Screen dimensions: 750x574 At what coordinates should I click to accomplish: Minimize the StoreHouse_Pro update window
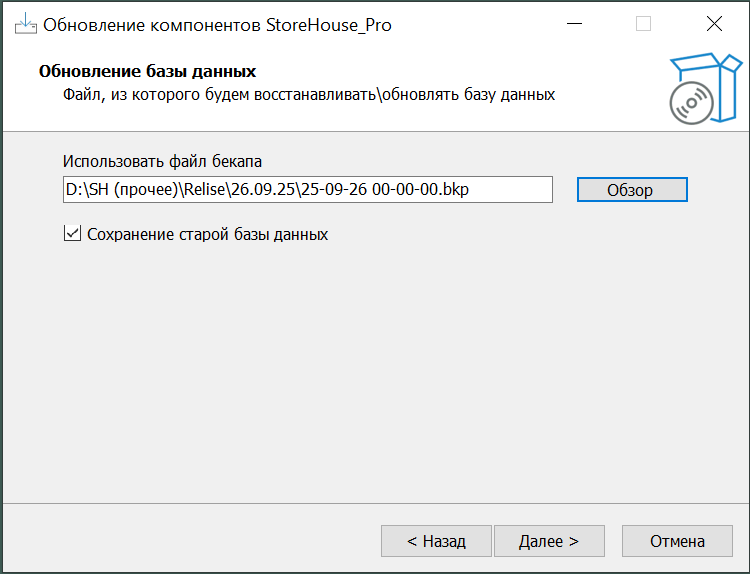click(572, 24)
